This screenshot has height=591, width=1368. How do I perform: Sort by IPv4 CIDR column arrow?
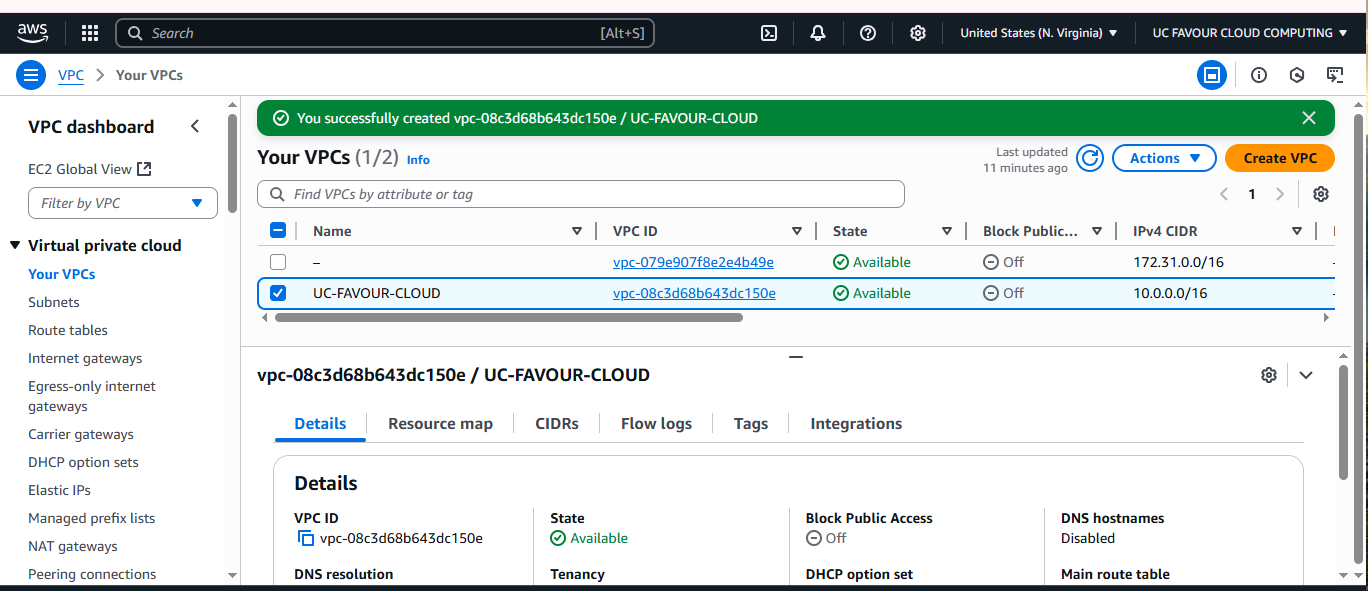(x=1297, y=231)
